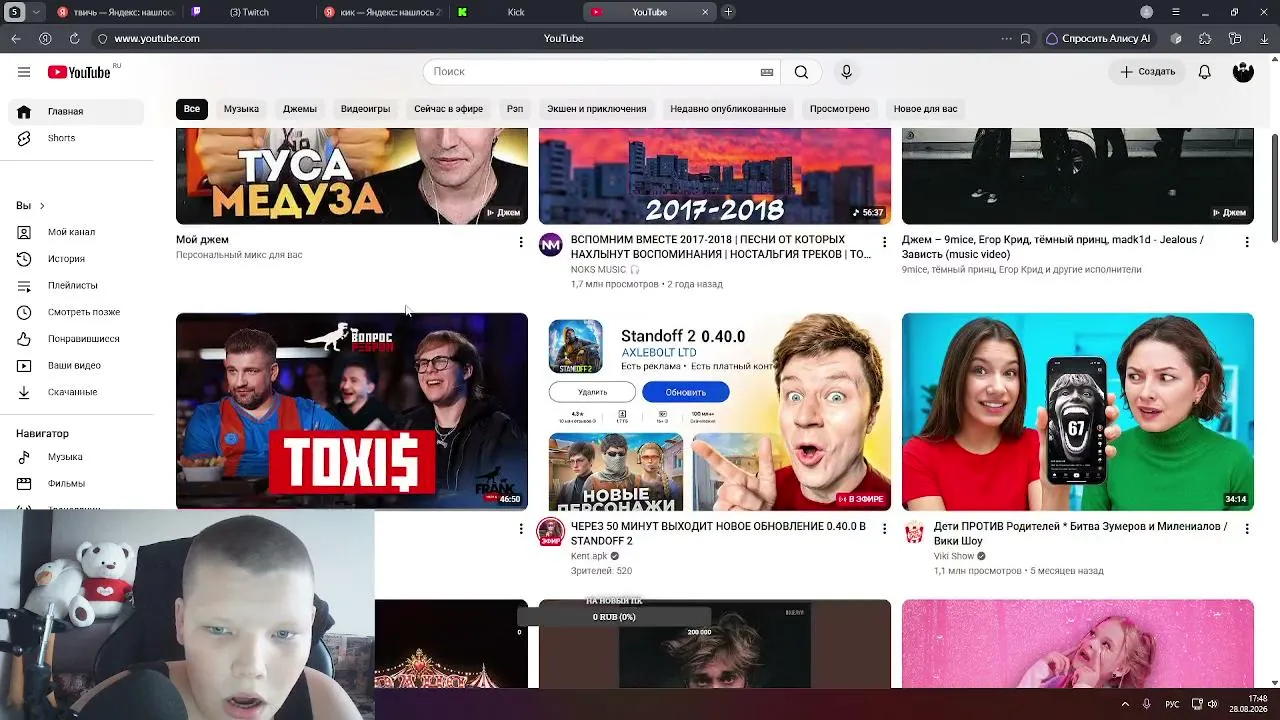Go back with the browser back arrow
This screenshot has height=720, width=1280.
tap(16, 38)
